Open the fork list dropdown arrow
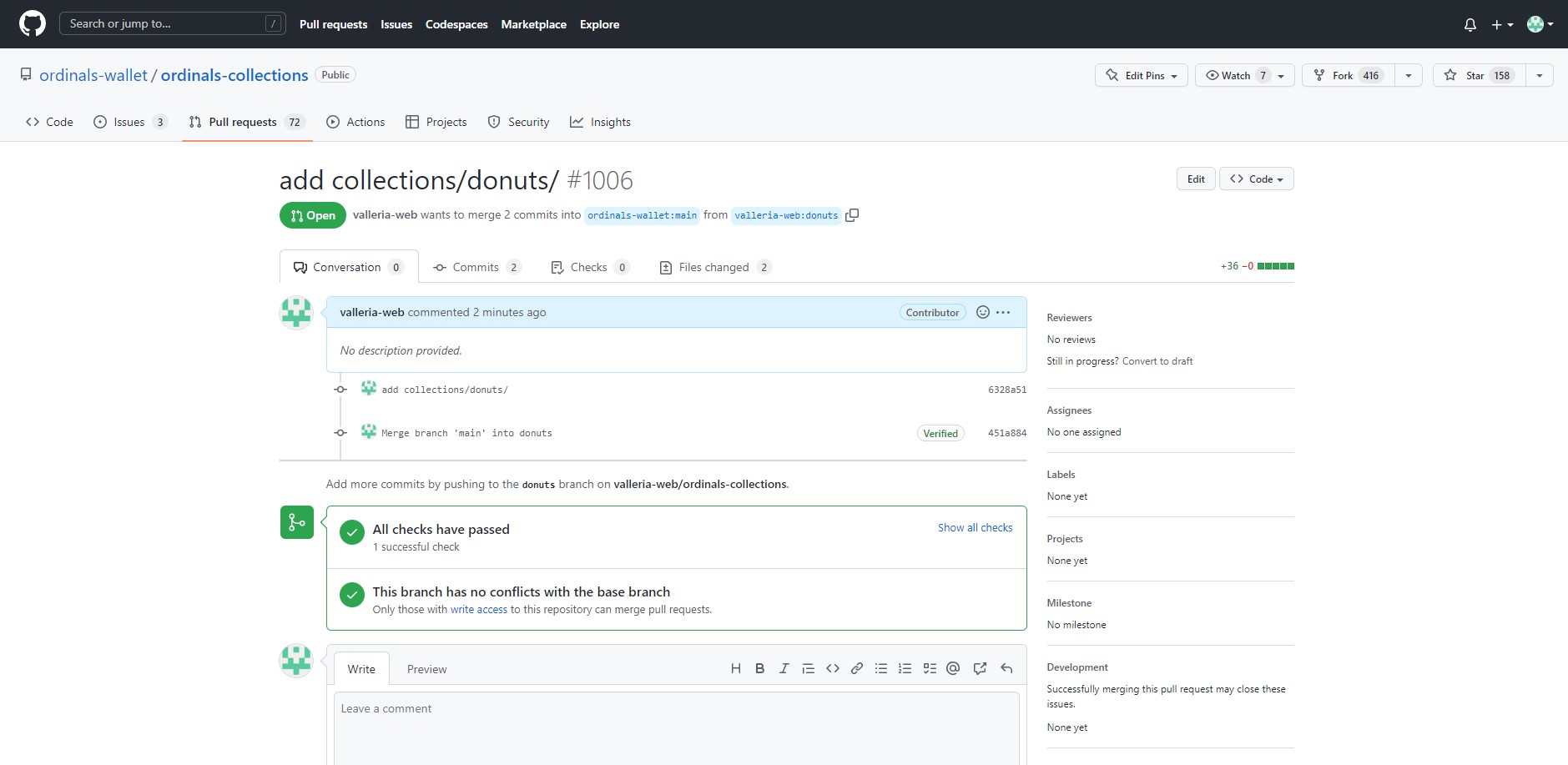The width and height of the screenshot is (1568, 765). 1409,75
